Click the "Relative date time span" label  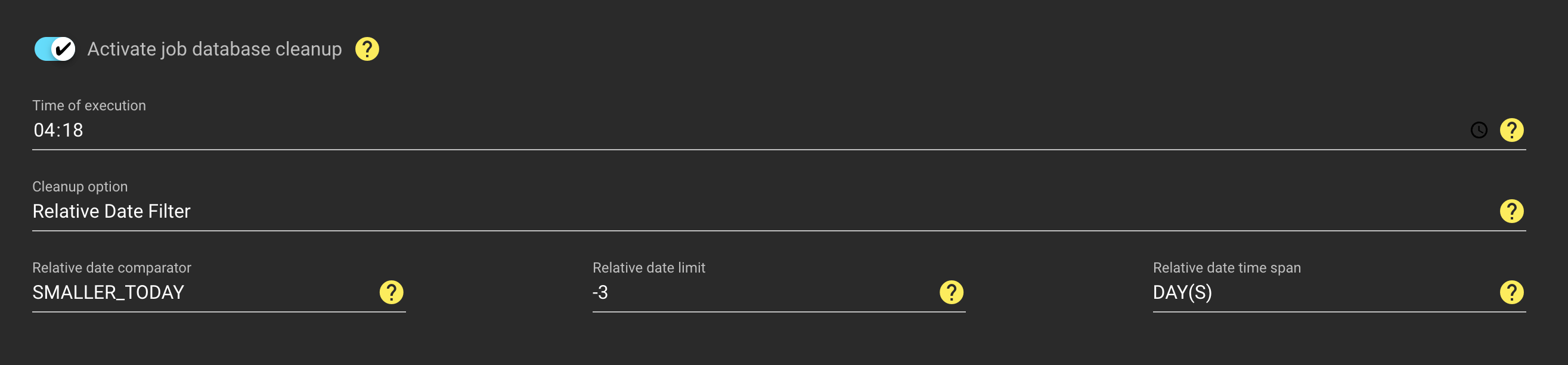[x=1226, y=268]
